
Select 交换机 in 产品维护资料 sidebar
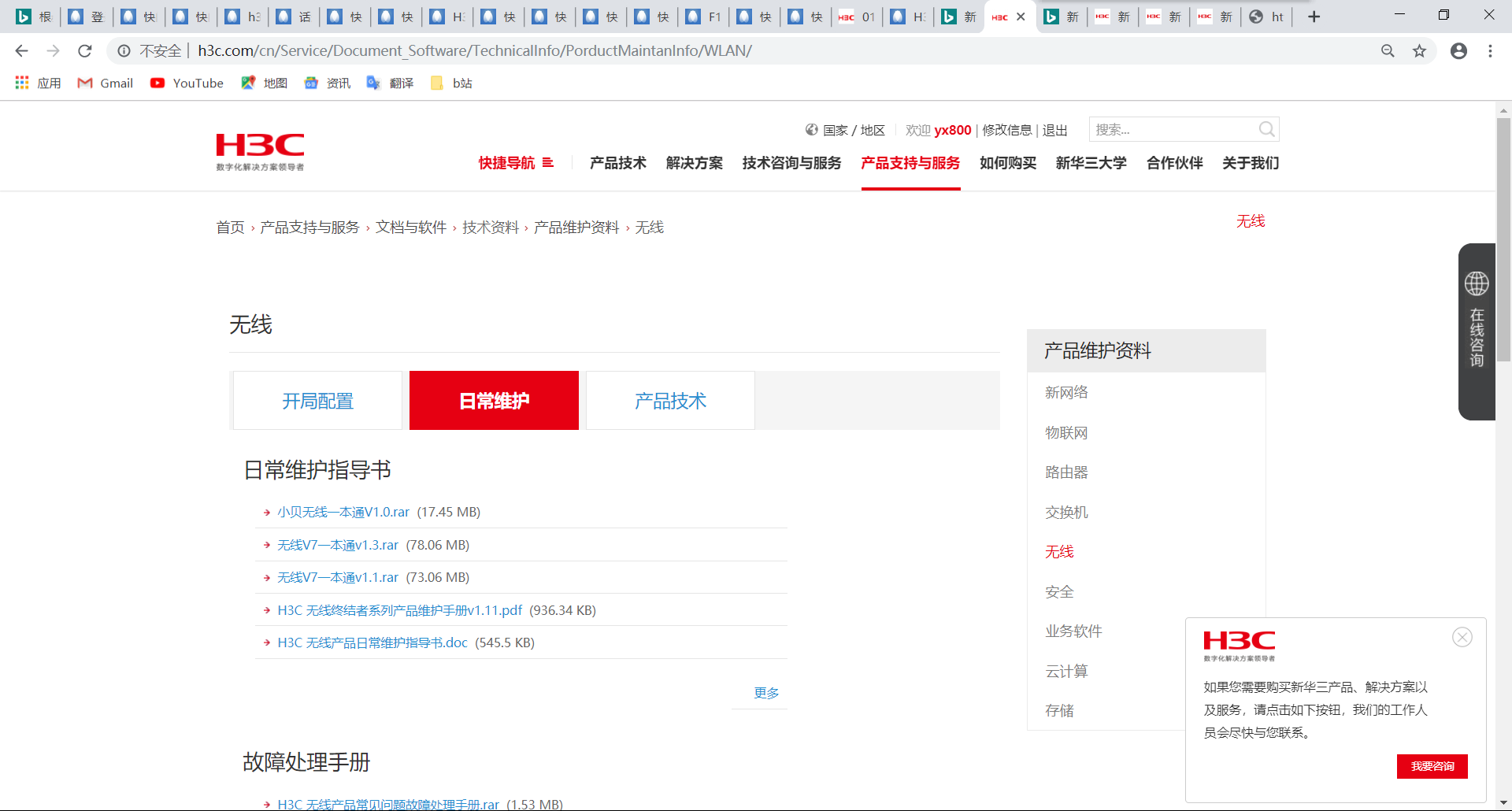[1066, 512]
